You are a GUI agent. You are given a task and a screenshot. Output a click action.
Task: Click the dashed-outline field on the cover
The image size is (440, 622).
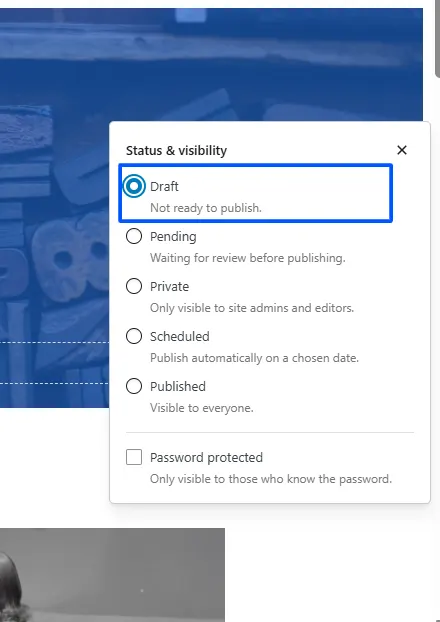click(54, 363)
